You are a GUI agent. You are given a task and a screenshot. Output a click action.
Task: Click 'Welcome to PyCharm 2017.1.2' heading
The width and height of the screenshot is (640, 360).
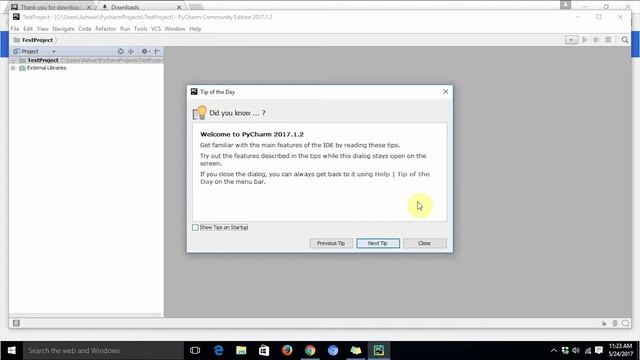click(x=252, y=134)
